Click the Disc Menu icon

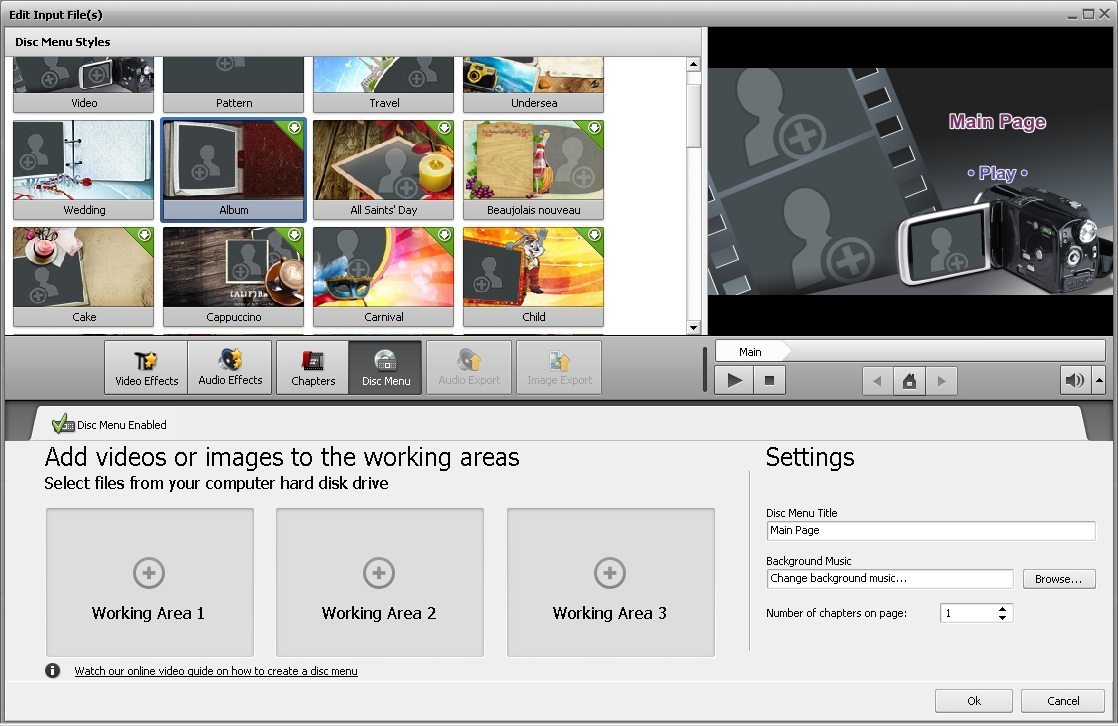[x=385, y=367]
